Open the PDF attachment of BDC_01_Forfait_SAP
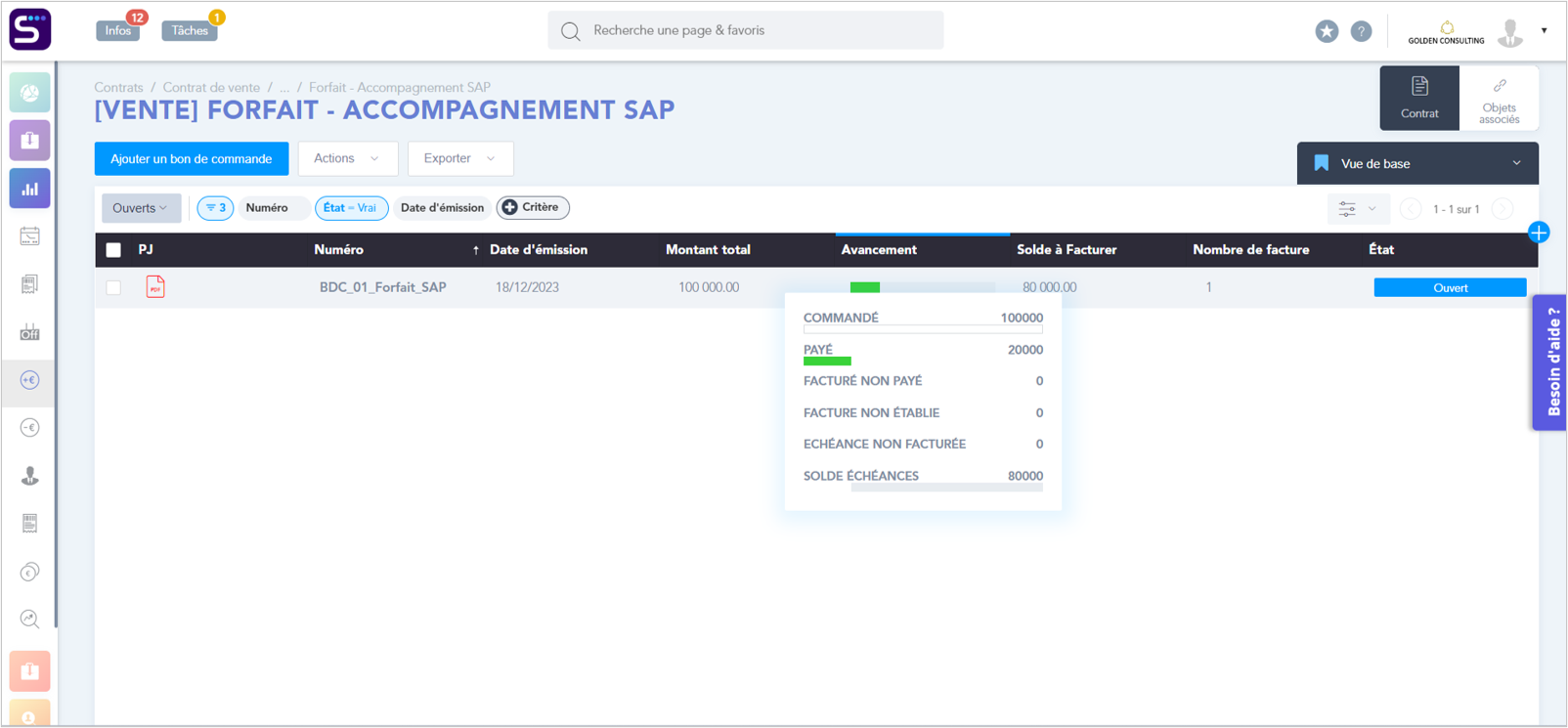This screenshot has width=1568, height=728. [x=155, y=287]
